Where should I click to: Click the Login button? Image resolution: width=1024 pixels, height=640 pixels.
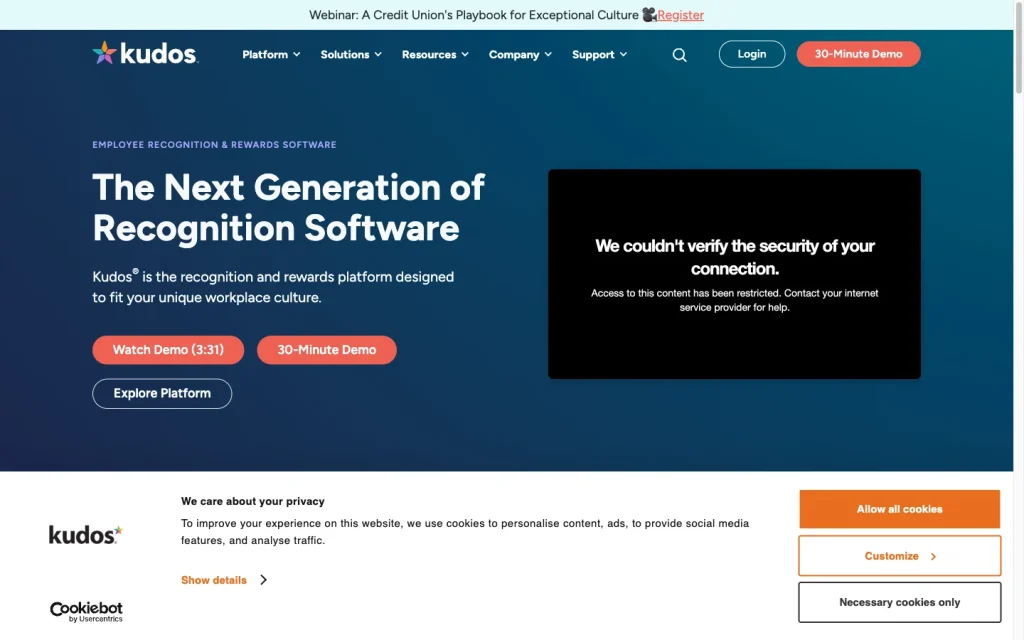(x=752, y=54)
